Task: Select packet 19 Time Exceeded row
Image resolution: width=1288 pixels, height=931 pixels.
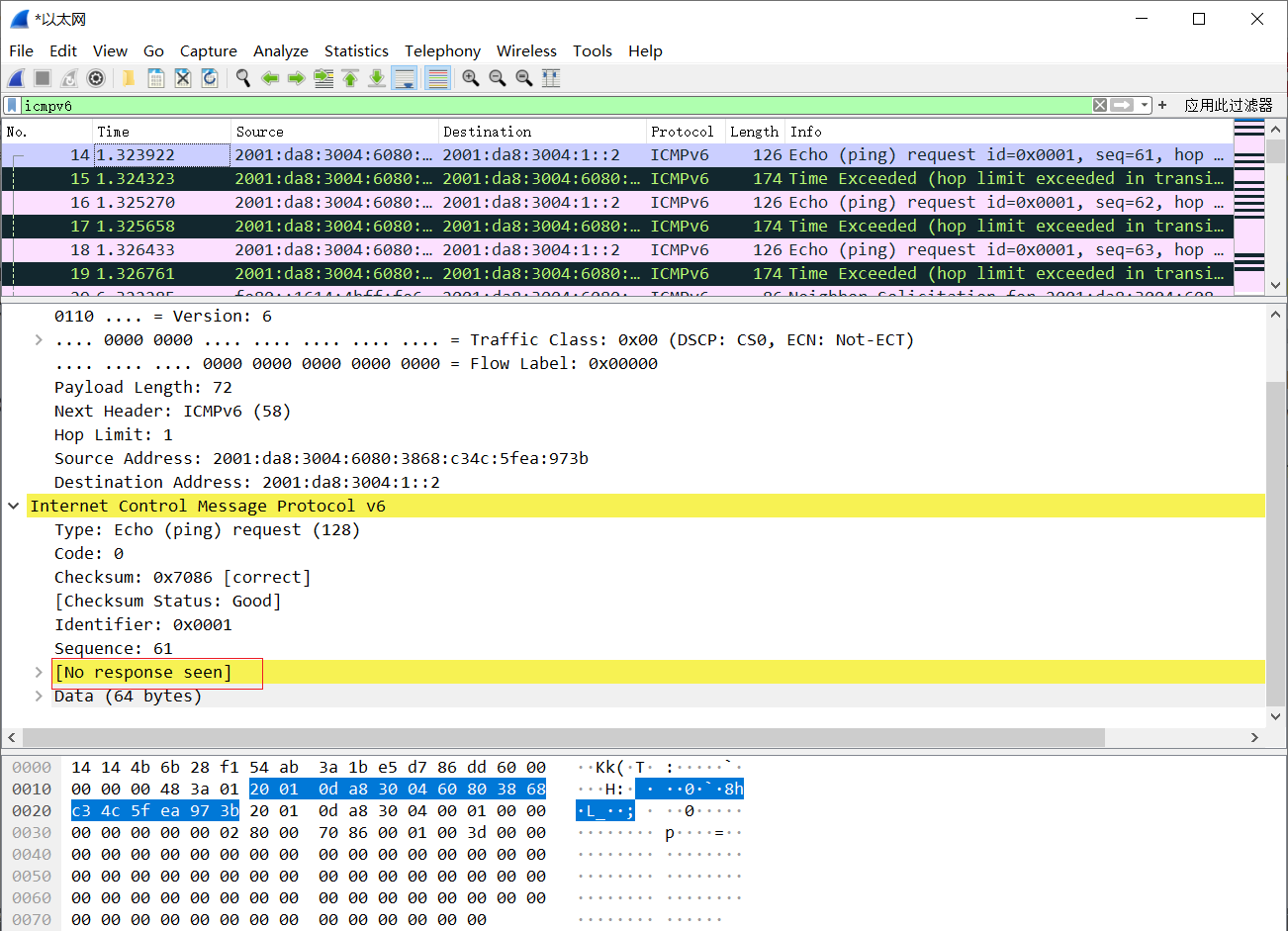Action: [617, 273]
